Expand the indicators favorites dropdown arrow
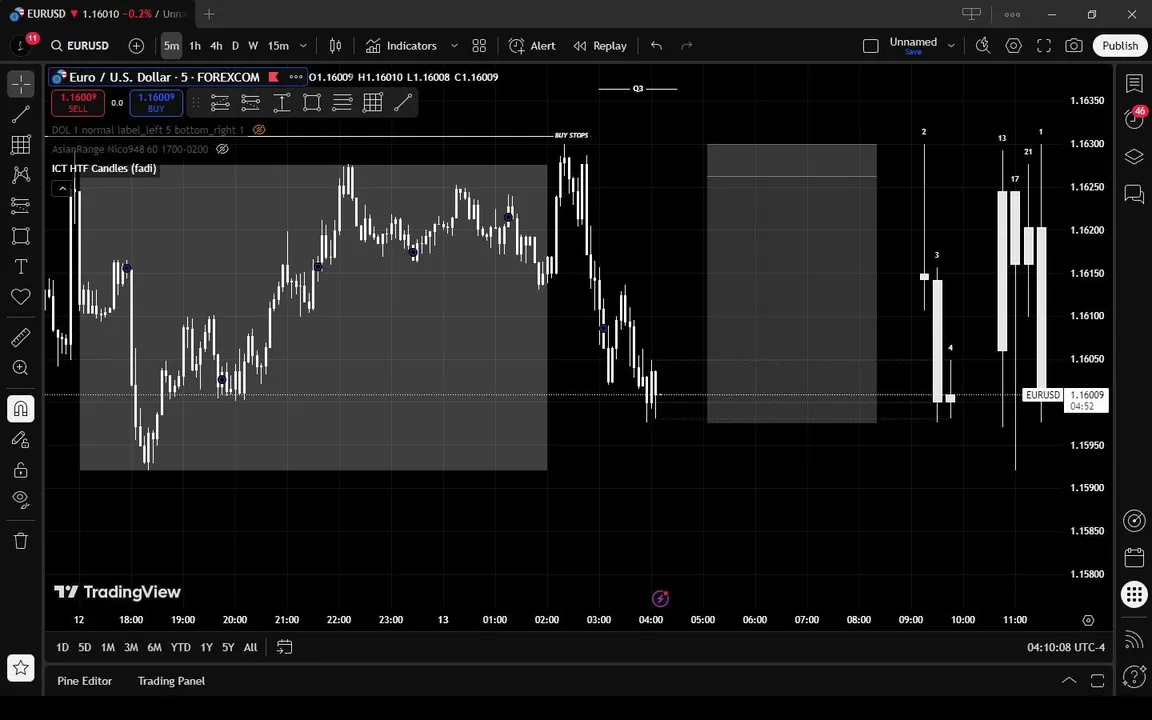Viewport: 1152px width, 720px height. click(x=454, y=46)
